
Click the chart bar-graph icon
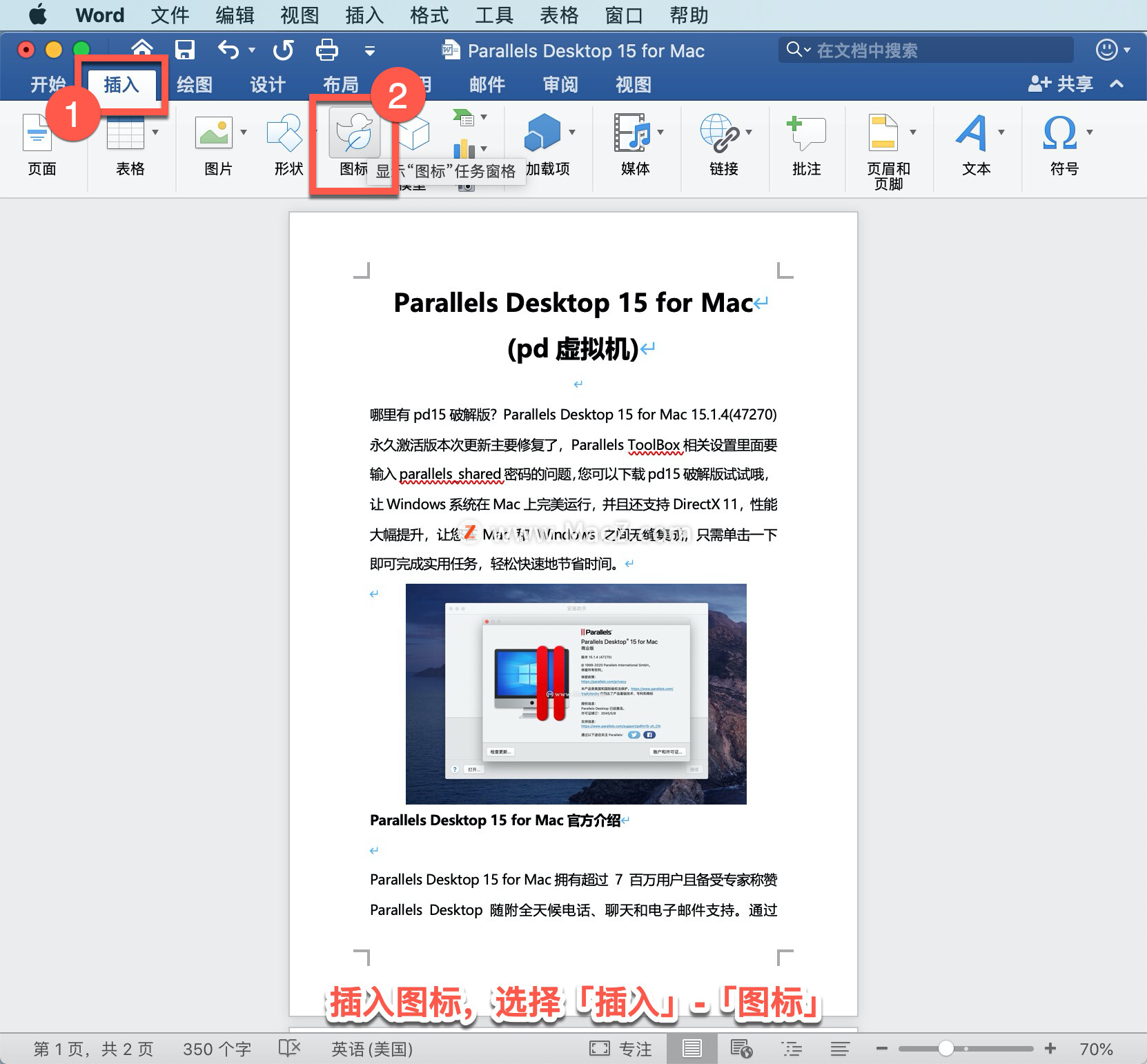pyautogui.click(x=464, y=148)
